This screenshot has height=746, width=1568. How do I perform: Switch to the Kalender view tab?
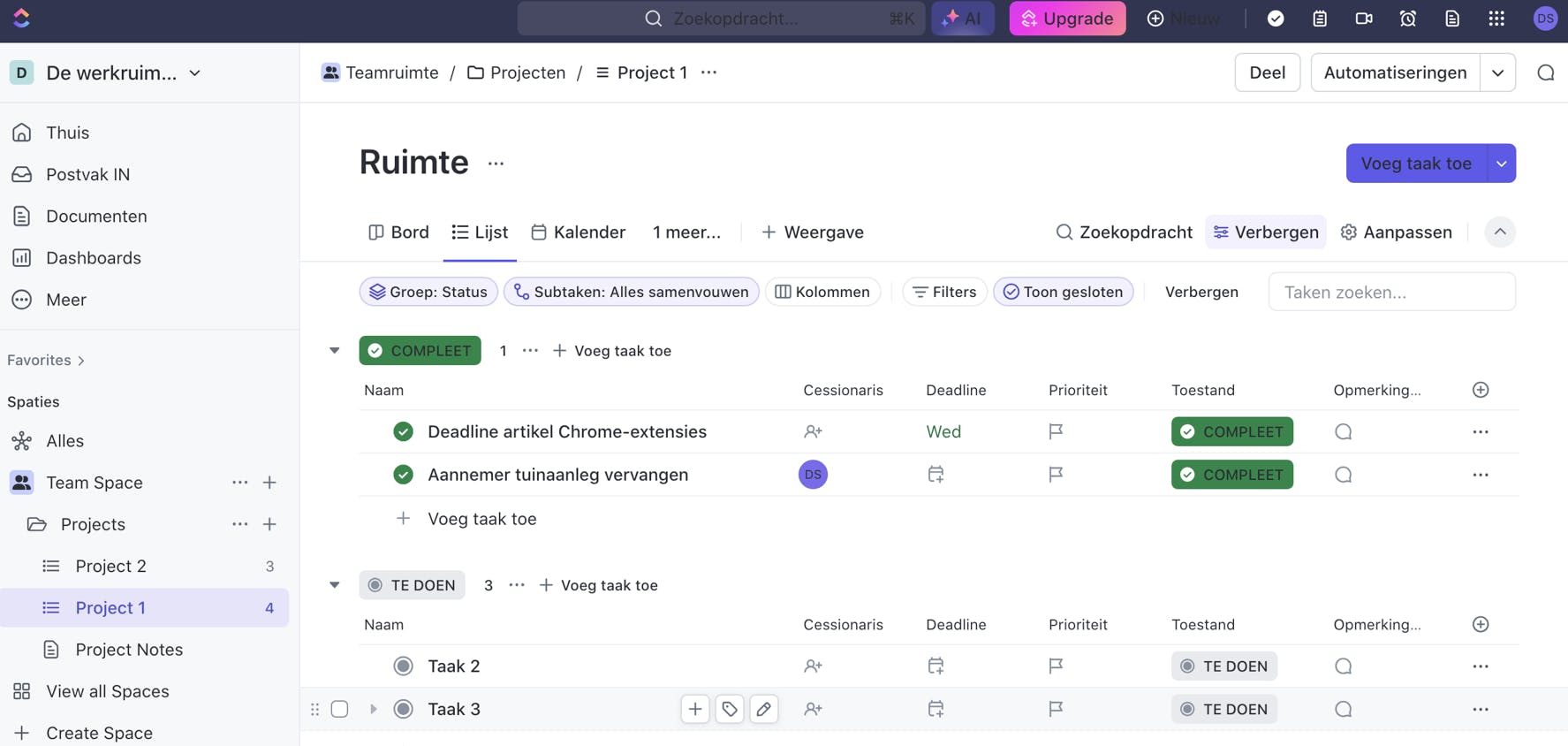point(578,232)
